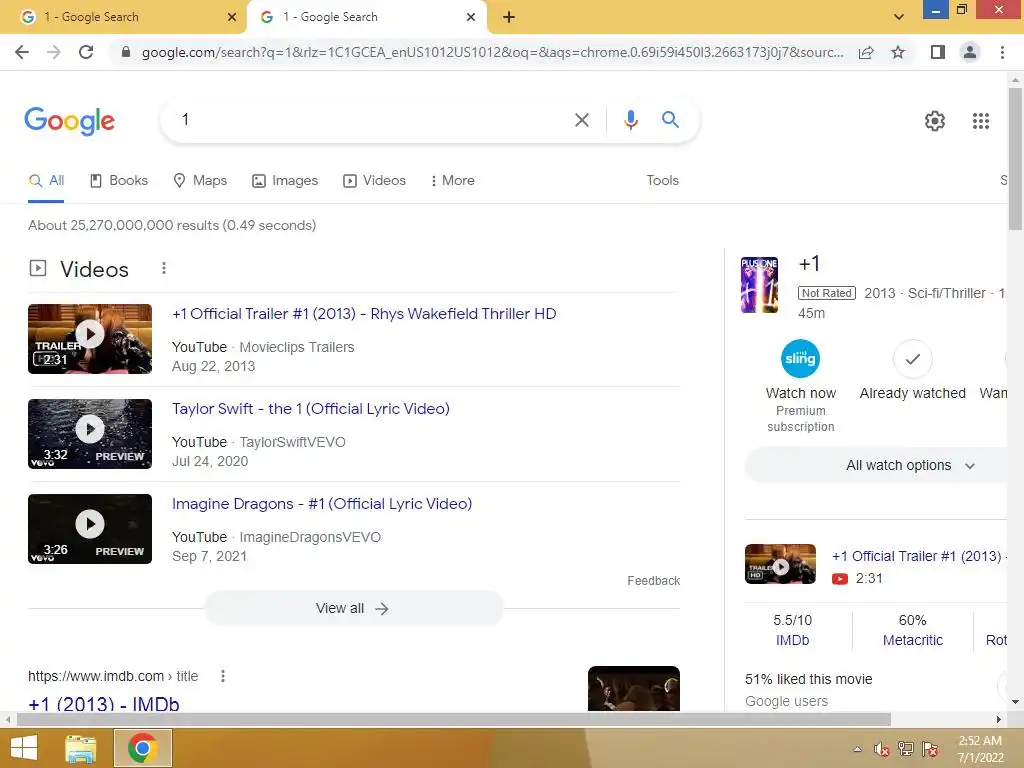Open the Action Center flag icon
This screenshot has width=1024, height=768.
tap(930, 749)
